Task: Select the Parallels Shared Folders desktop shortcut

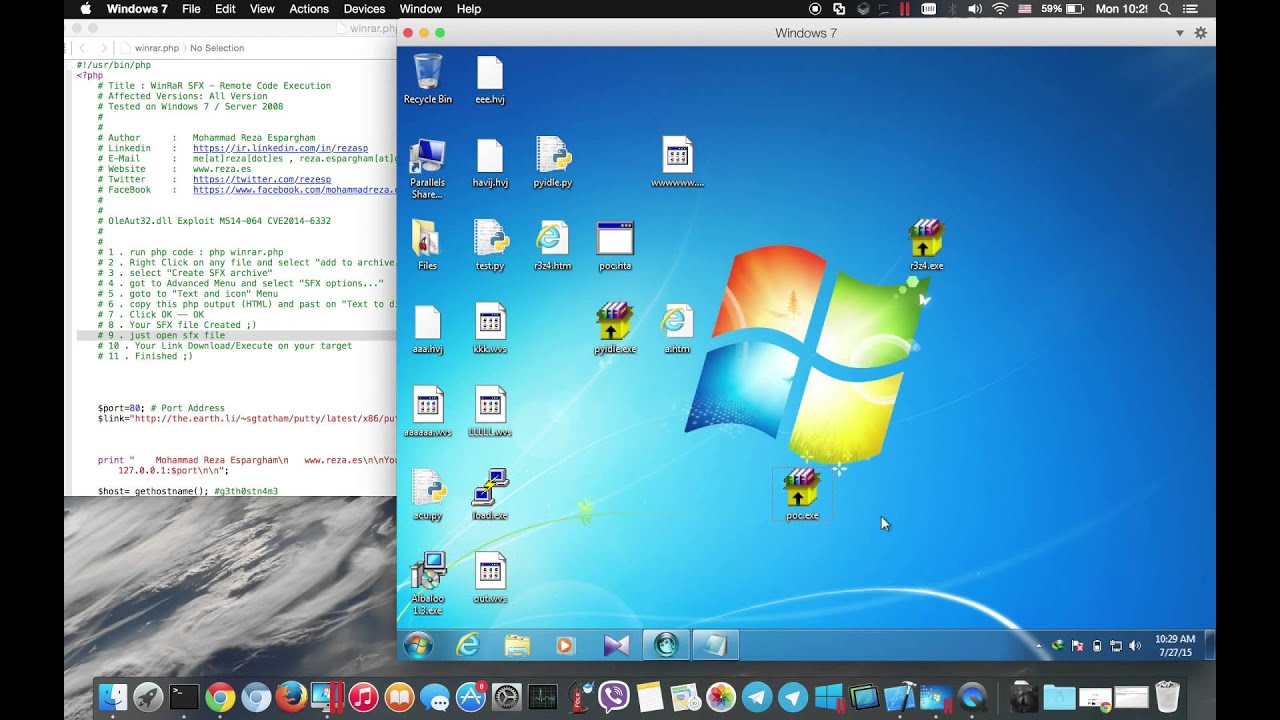Action: pyautogui.click(x=427, y=168)
